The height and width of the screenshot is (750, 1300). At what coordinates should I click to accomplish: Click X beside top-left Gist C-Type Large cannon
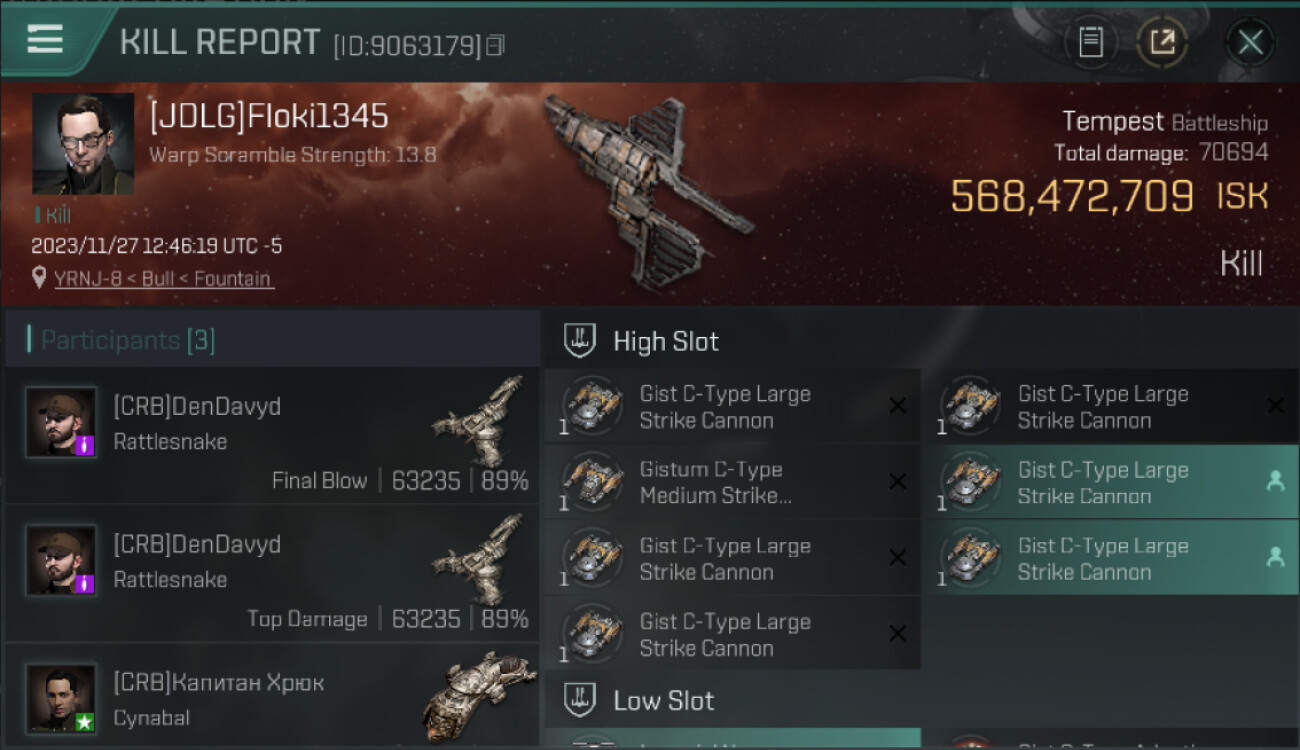point(897,406)
